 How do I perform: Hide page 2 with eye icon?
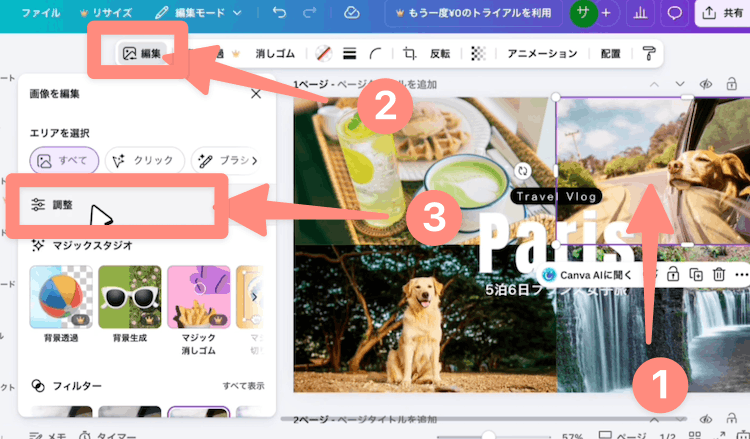click(706, 419)
